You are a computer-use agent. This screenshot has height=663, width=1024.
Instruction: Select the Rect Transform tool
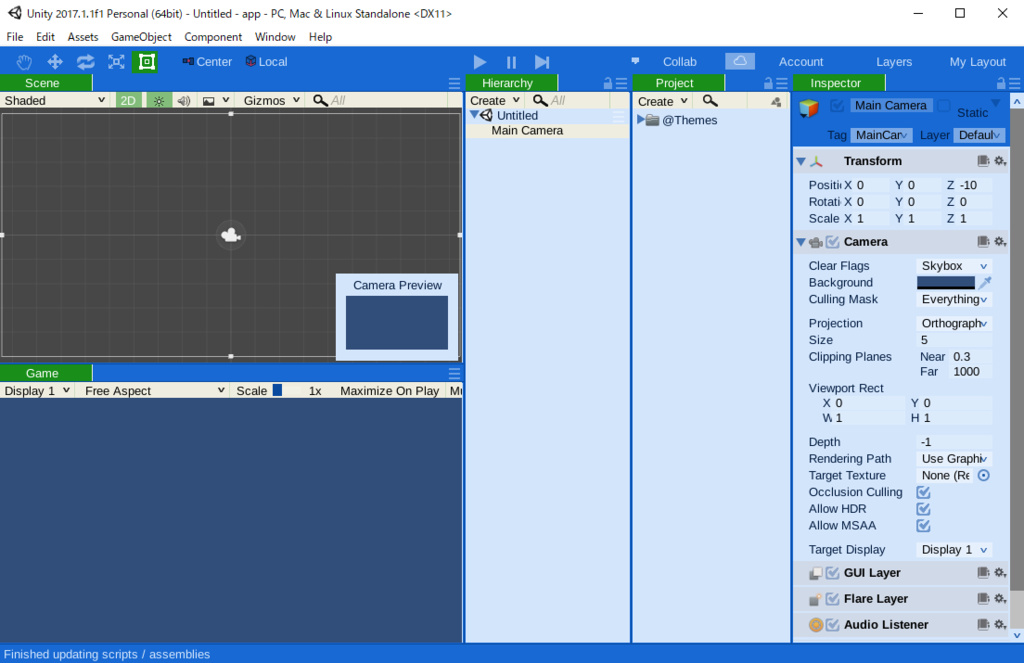(x=146, y=62)
